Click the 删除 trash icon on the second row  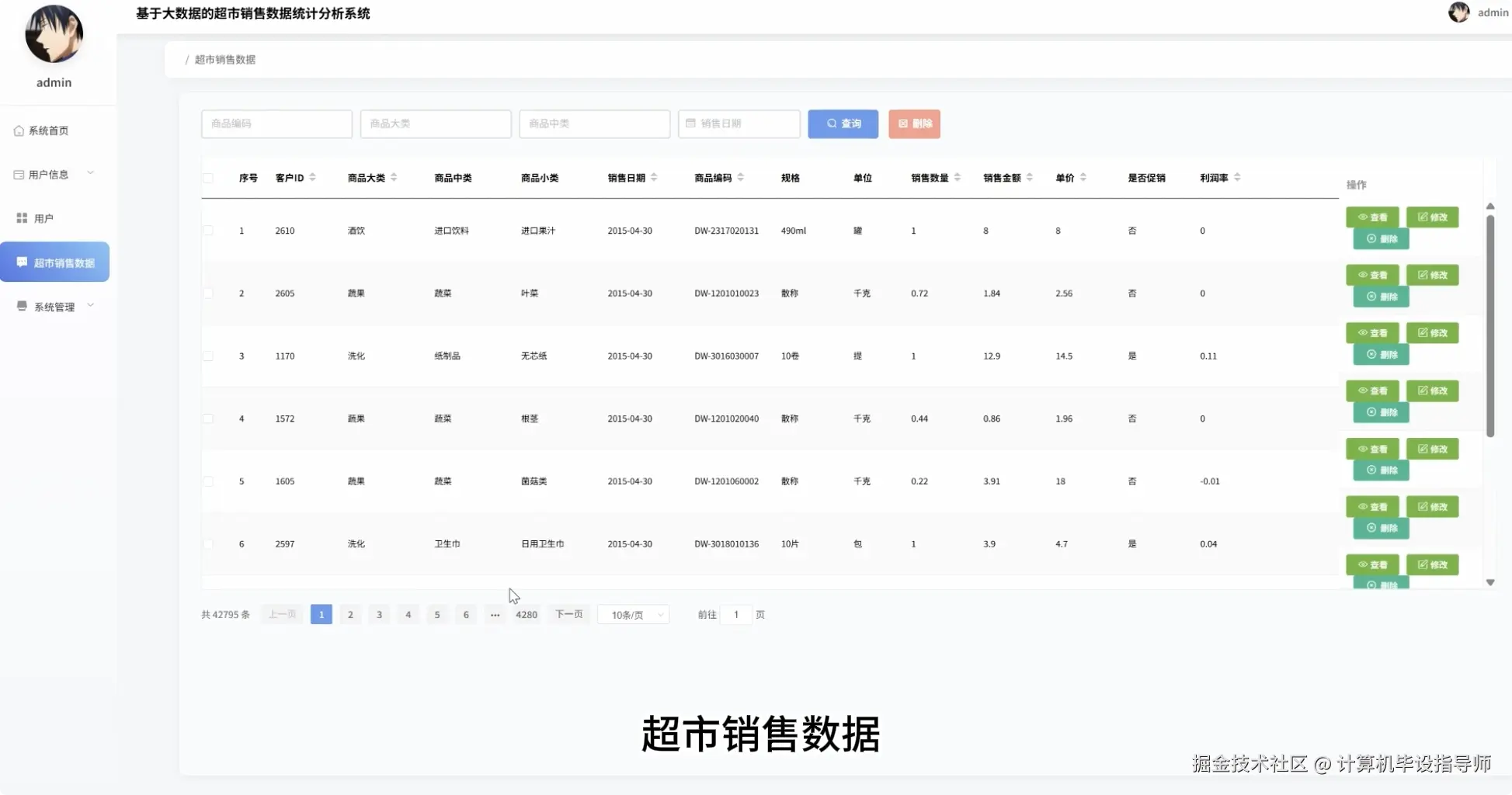click(1371, 297)
